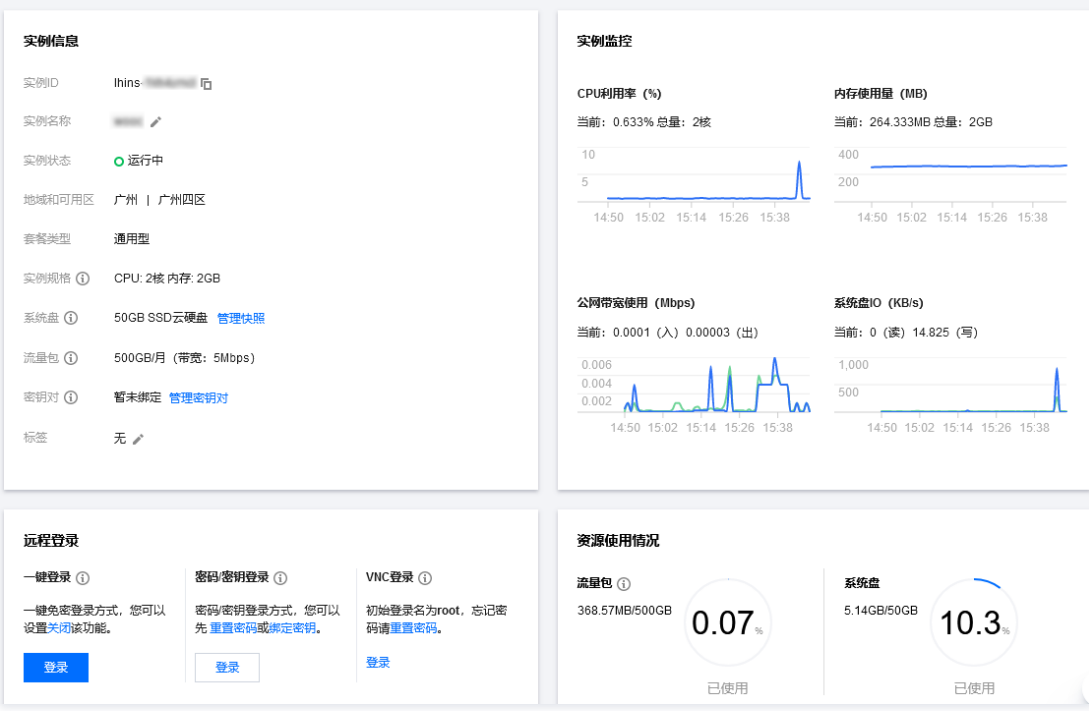
Task: Click the CPU利用率 chart spike
Action: tap(799, 179)
